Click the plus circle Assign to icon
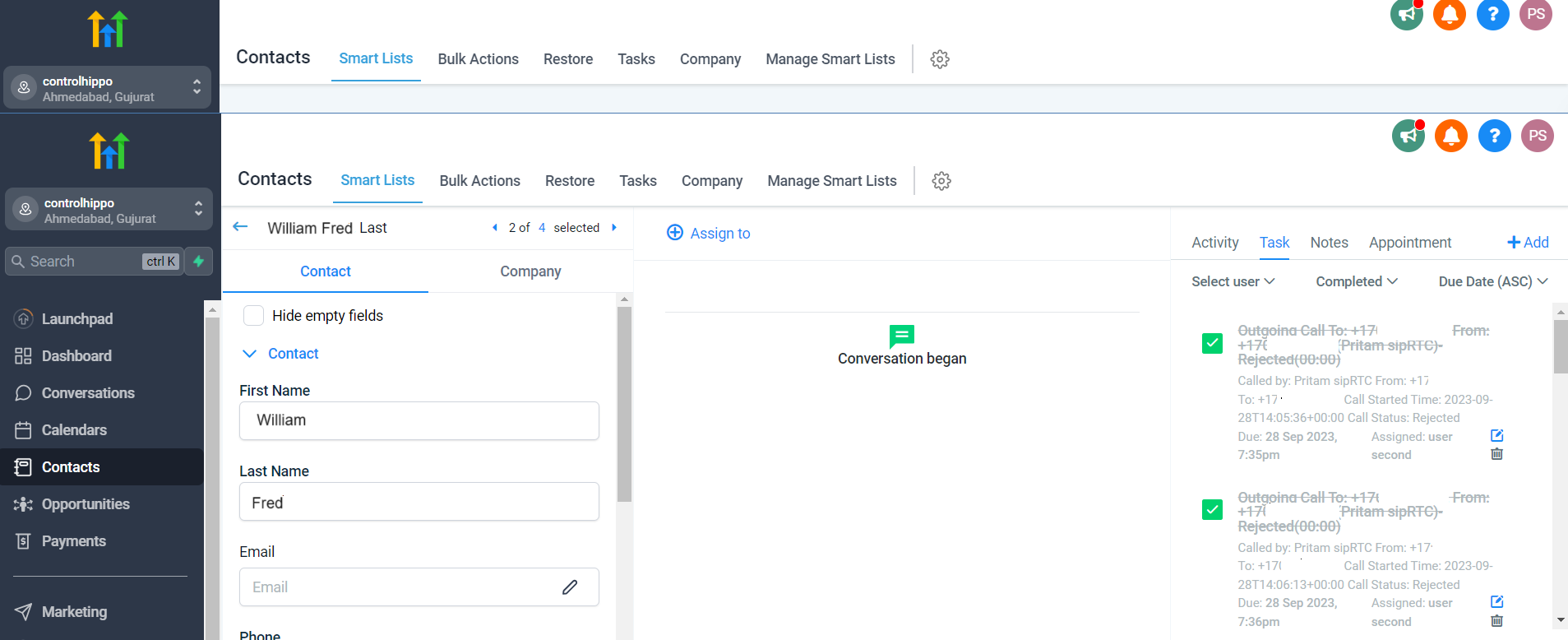Viewport: 1568px width, 640px height. tap(675, 233)
